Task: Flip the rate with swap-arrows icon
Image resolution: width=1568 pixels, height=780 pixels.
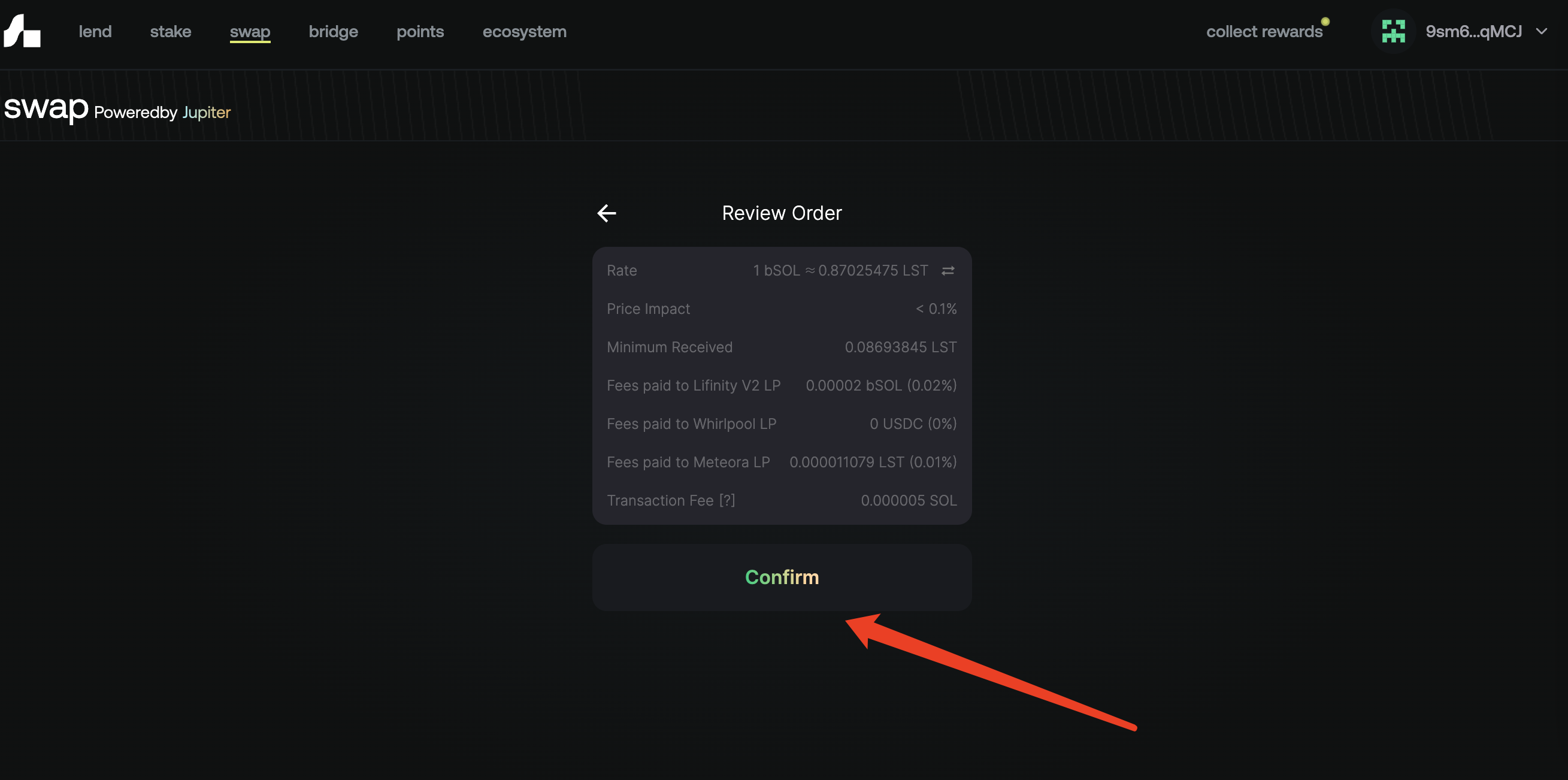Action: click(x=948, y=271)
